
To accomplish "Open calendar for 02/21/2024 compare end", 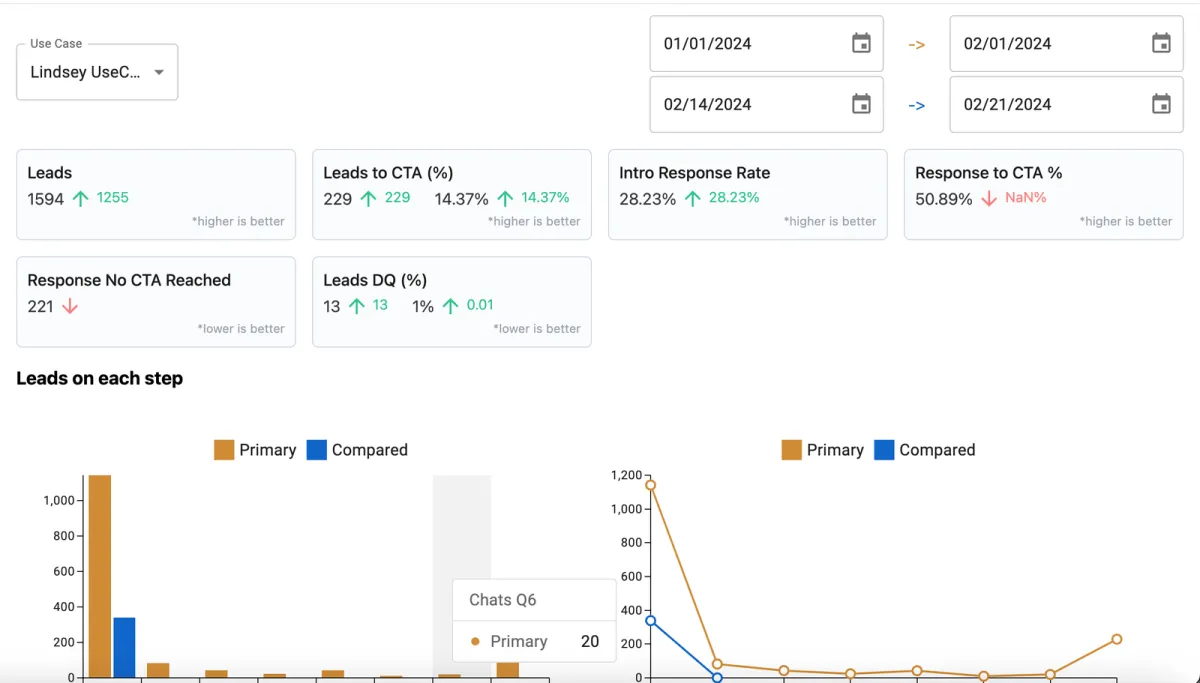I will [1161, 104].
